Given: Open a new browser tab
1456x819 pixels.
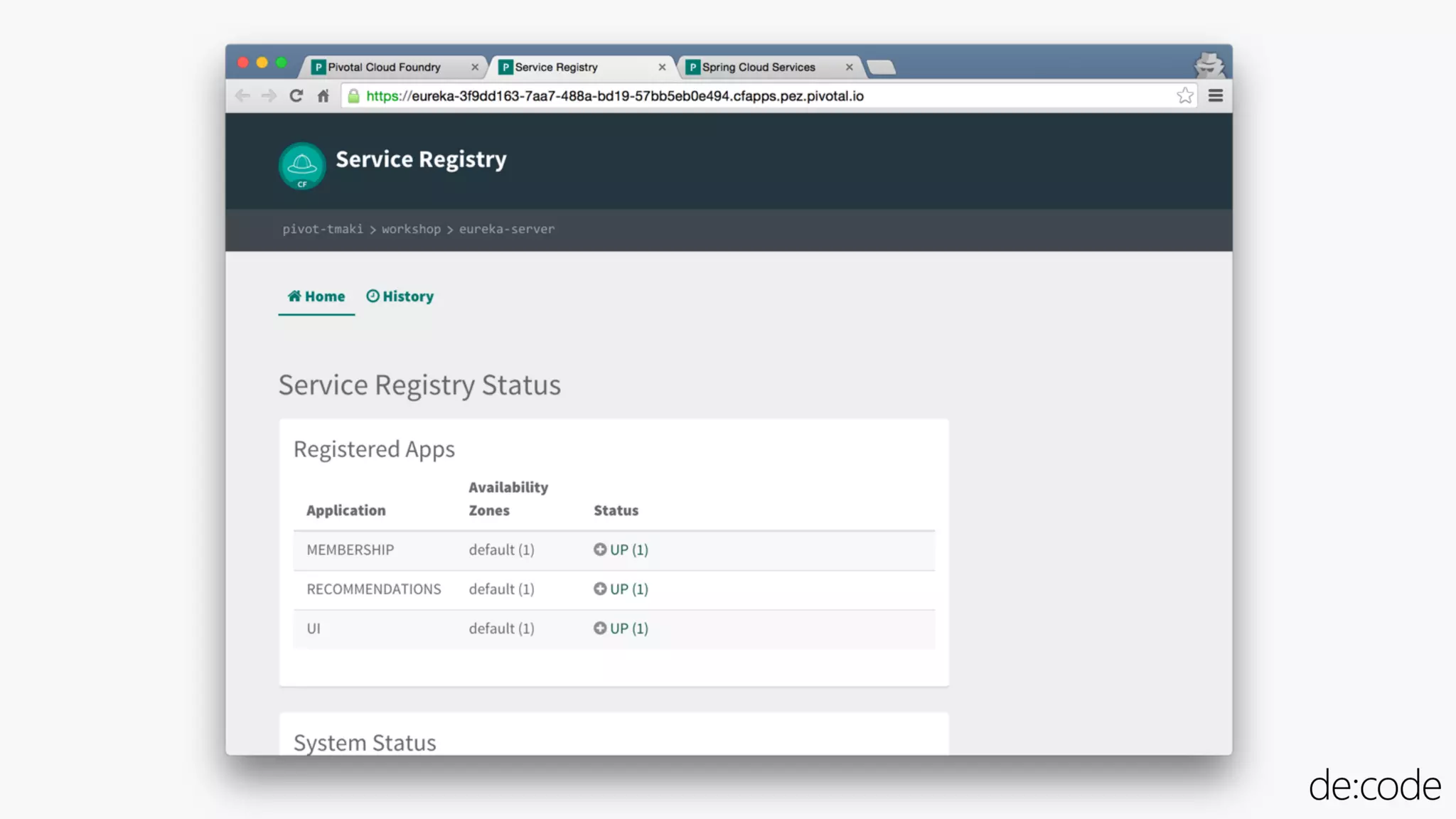Looking at the screenshot, I should click(x=882, y=67).
